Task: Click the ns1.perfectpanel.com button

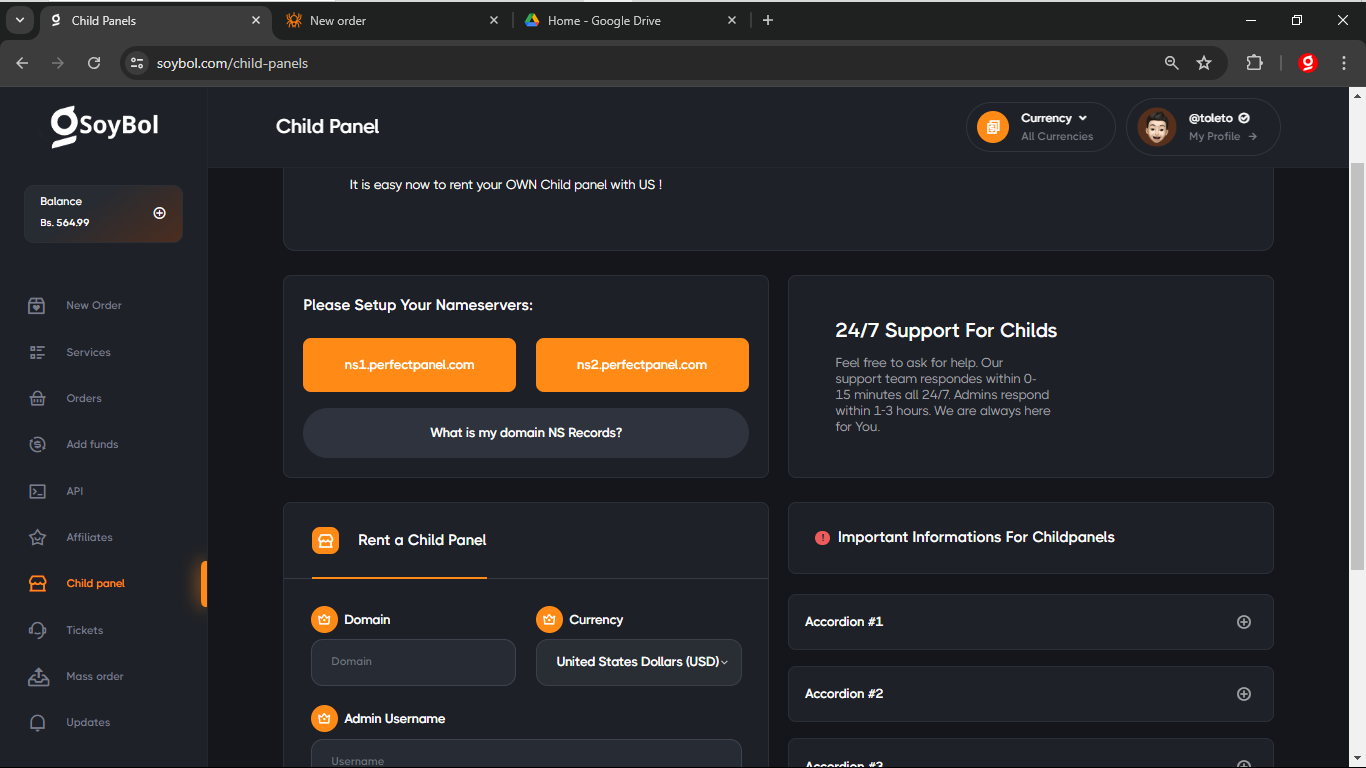Action: pyautogui.click(x=409, y=365)
